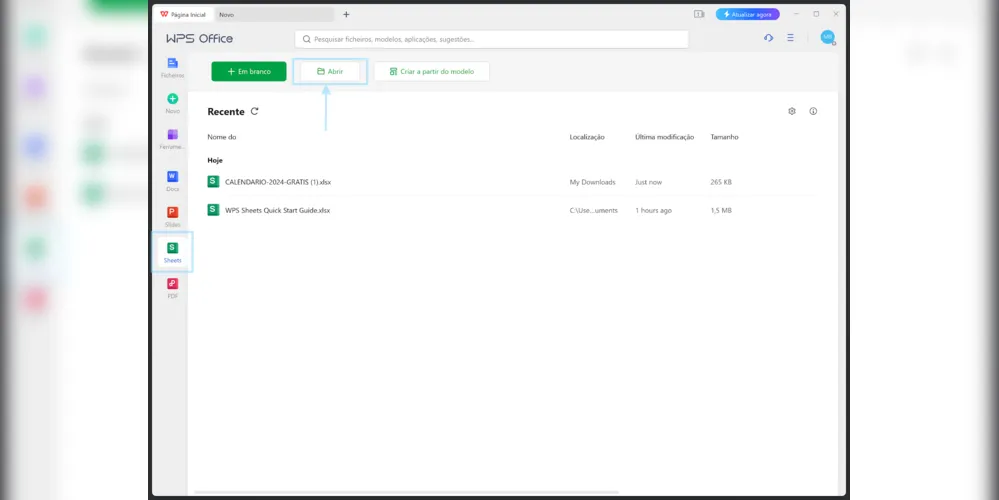The height and width of the screenshot is (500, 999).
Task: Open the Ficheiros section in the sidebar
Action: (x=172, y=68)
